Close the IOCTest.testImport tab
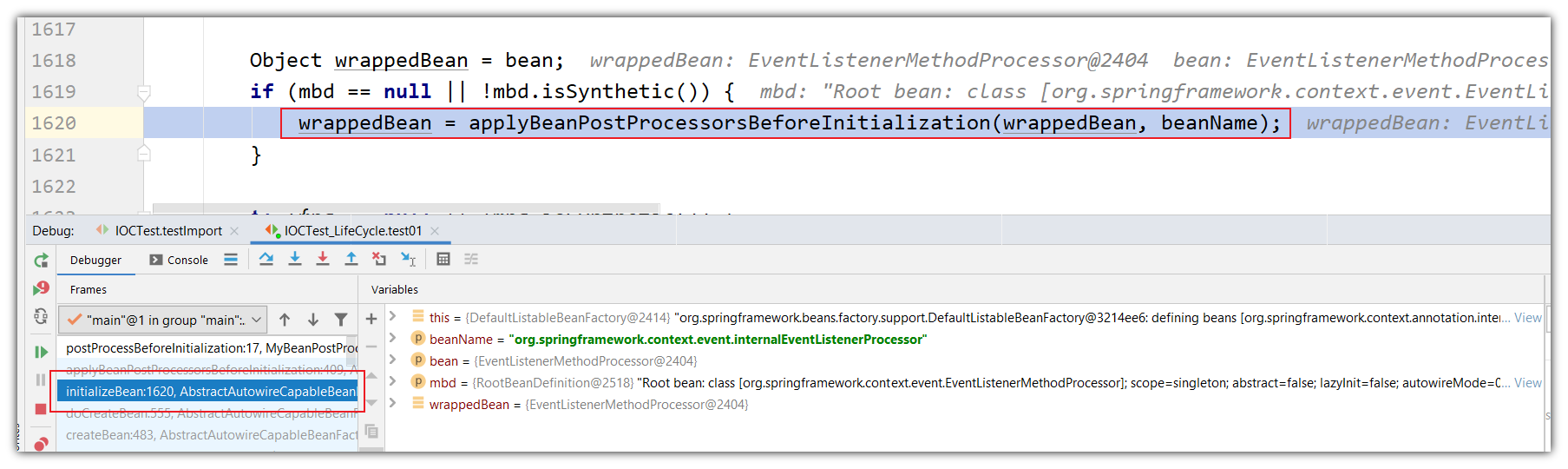Image resolution: width=1568 pixels, height=469 pixels. point(234,231)
